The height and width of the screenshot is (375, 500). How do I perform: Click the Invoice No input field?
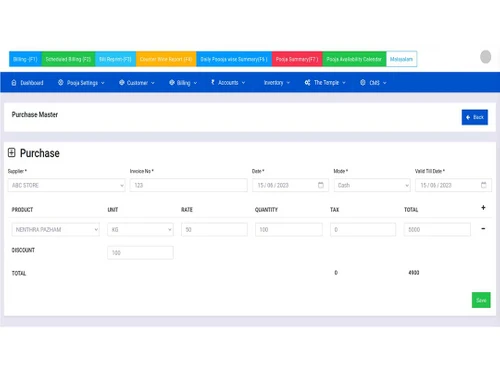coord(189,185)
